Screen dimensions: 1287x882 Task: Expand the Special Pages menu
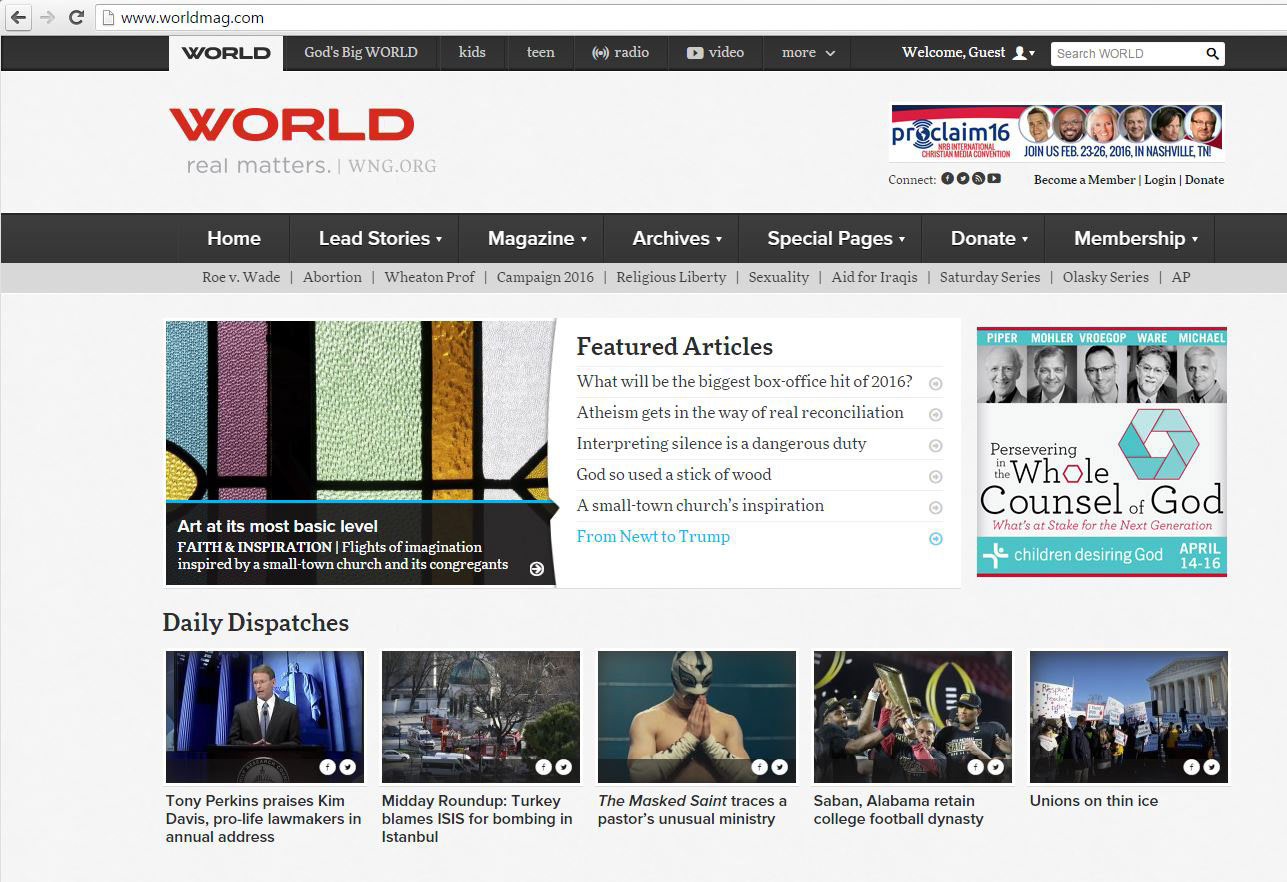pyautogui.click(x=836, y=238)
